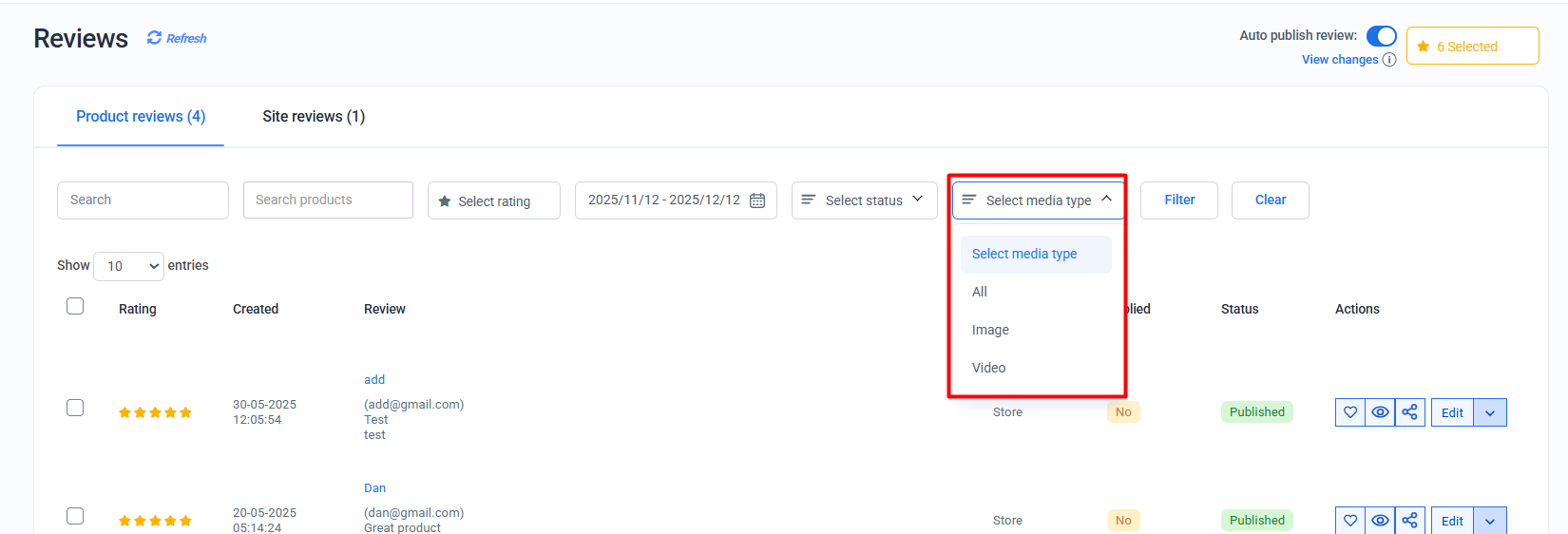Switch to the Site reviews tab
The height and width of the screenshot is (534, 1568).
tap(314, 117)
